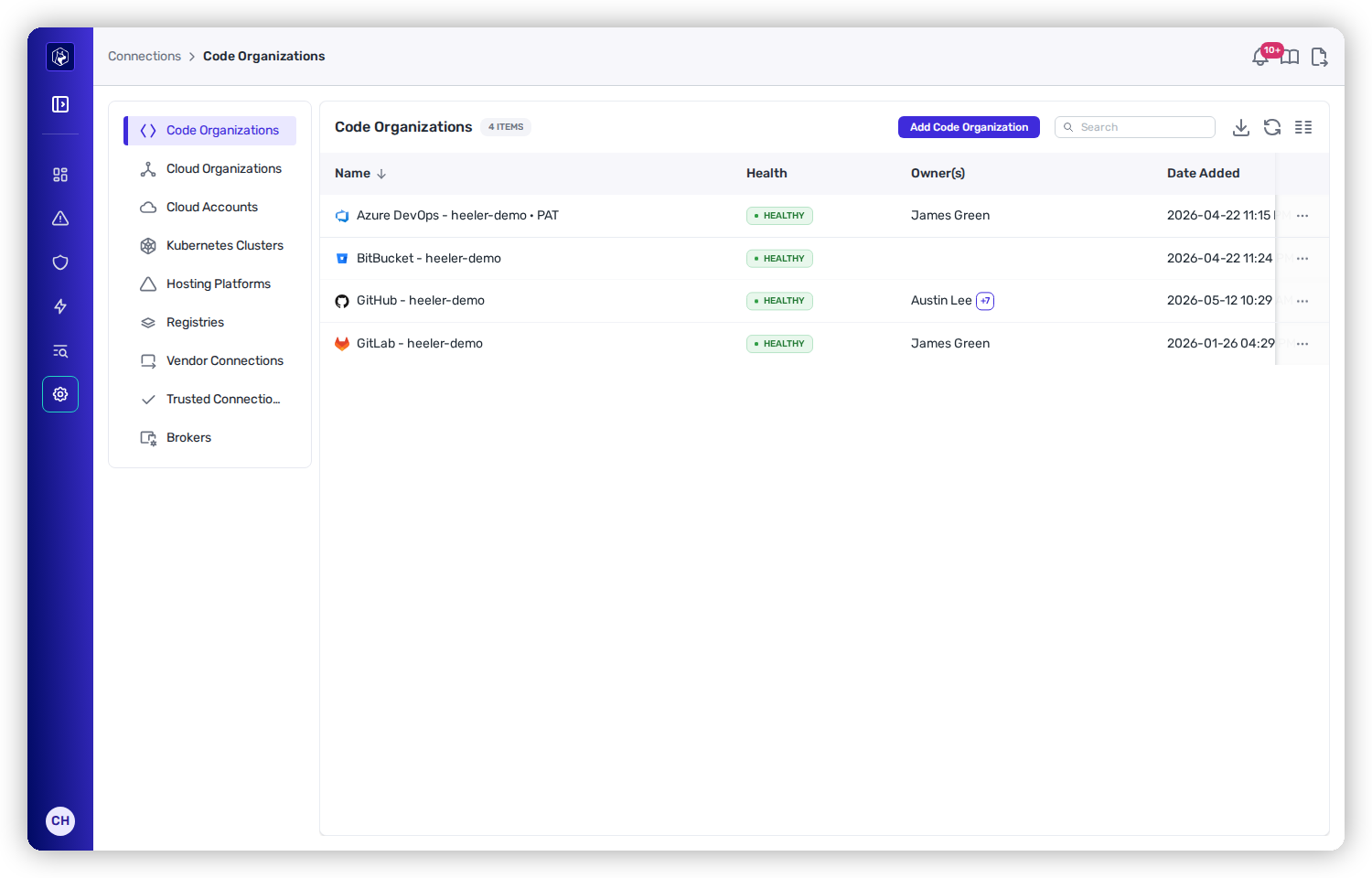
Task: Open the notifications bell
Action: [x=1260, y=57]
